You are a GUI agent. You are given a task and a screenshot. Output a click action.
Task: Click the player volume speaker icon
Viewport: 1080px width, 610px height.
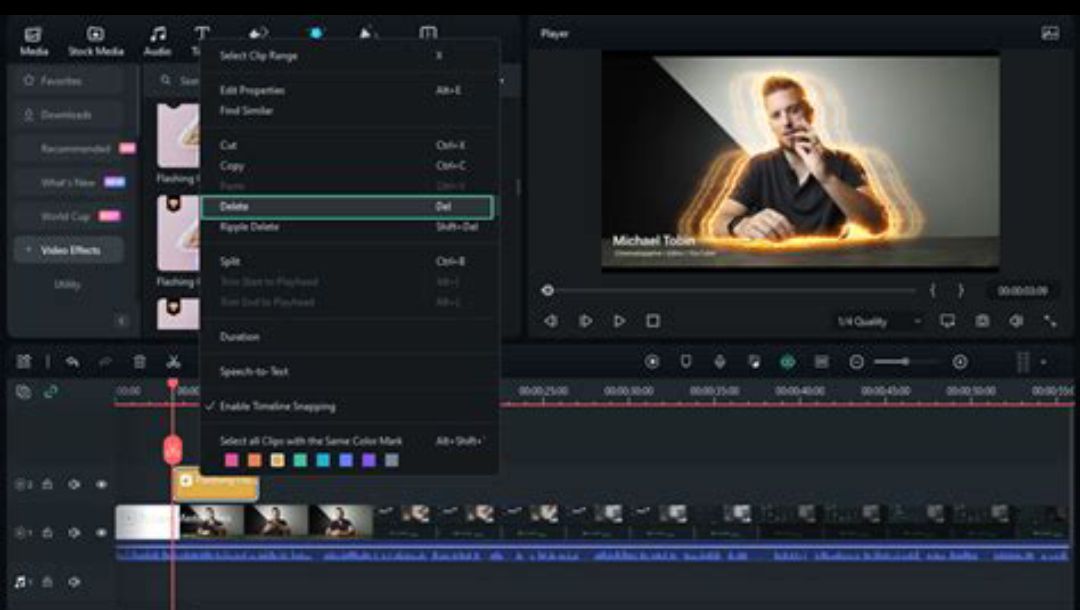pyautogui.click(x=1016, y=321)
